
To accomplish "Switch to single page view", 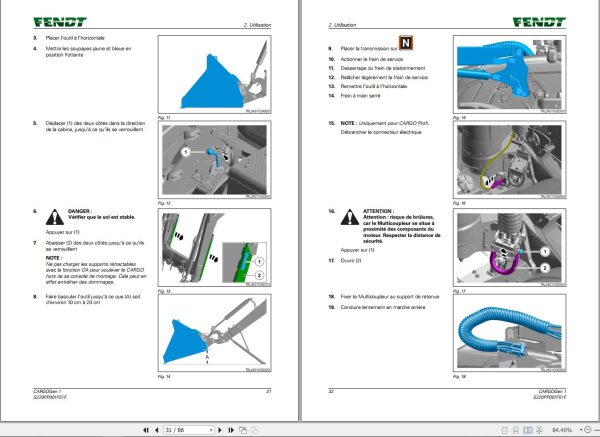I will 505,430.
